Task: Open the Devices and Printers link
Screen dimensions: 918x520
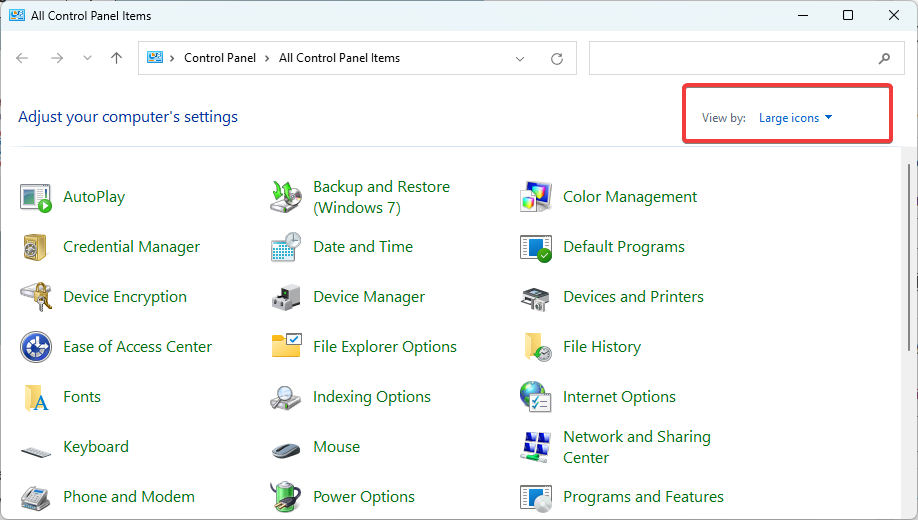Action: [633, 297]
